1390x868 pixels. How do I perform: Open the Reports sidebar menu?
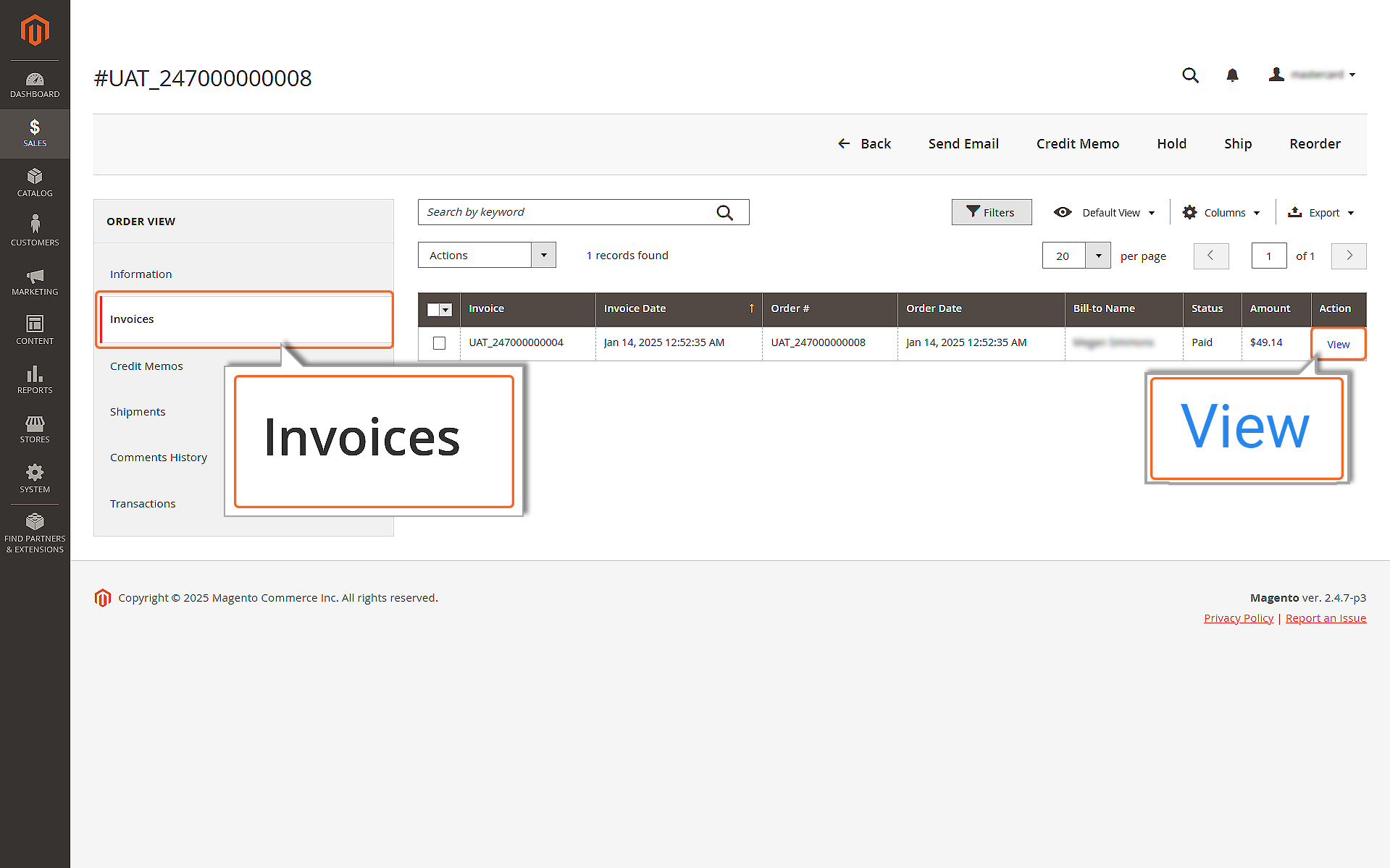35,380
